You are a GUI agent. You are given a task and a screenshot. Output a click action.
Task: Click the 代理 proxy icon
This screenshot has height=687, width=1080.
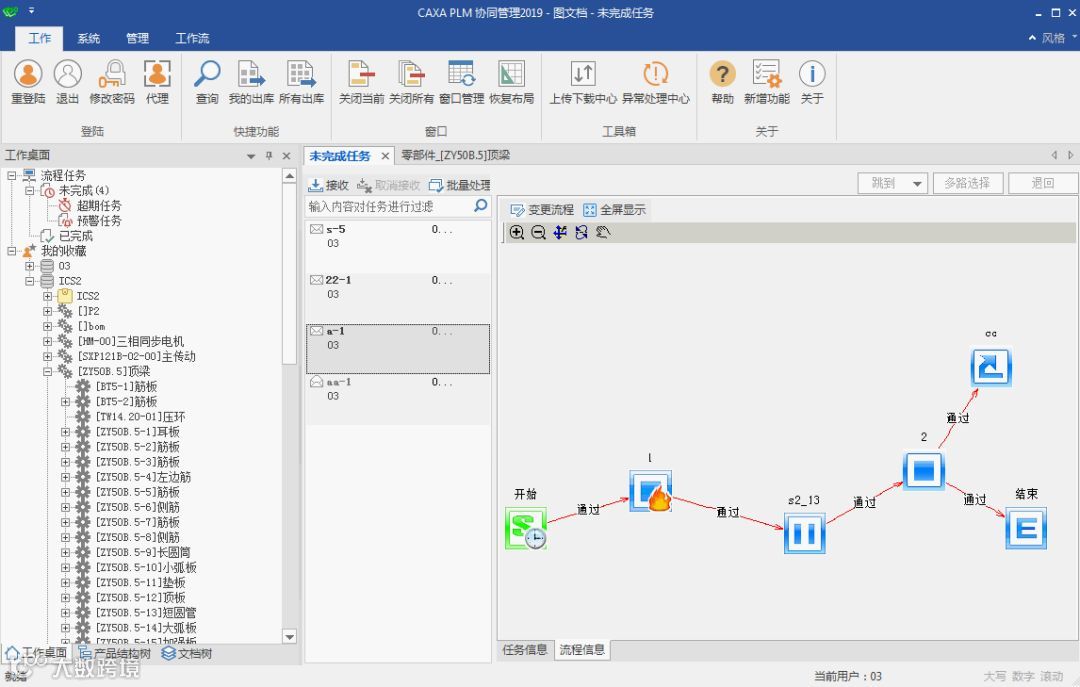[x=157, y=82]
